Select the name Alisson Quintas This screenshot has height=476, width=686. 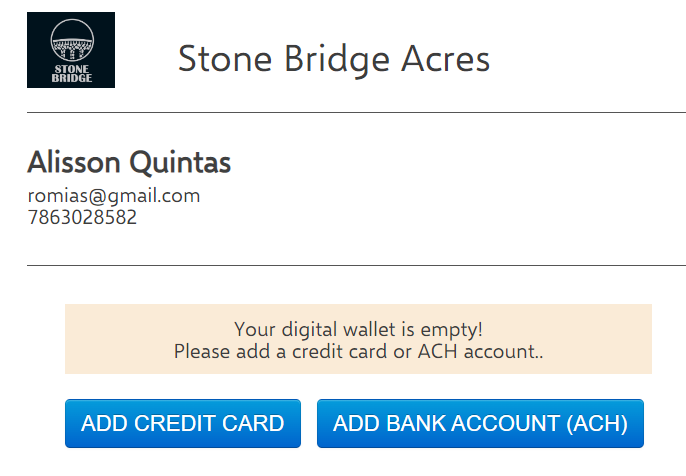129,162
